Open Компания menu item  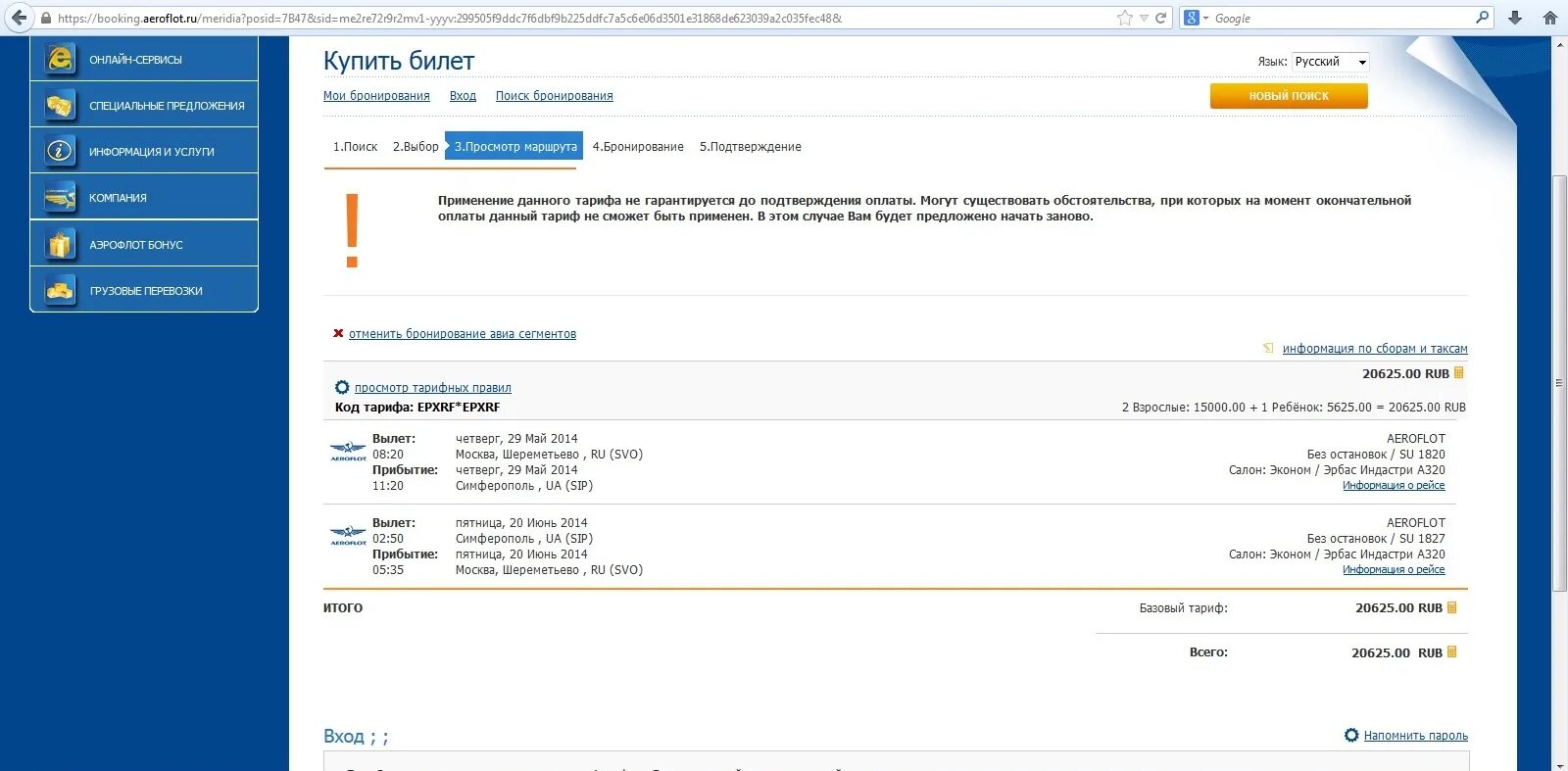(x=144, y=197)
